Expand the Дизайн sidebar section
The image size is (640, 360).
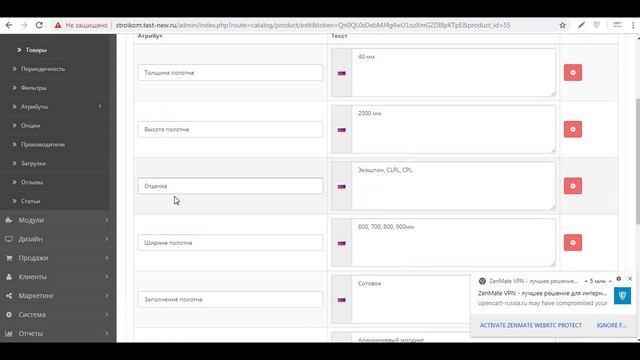pyautogui.click(x=58, y=239)
